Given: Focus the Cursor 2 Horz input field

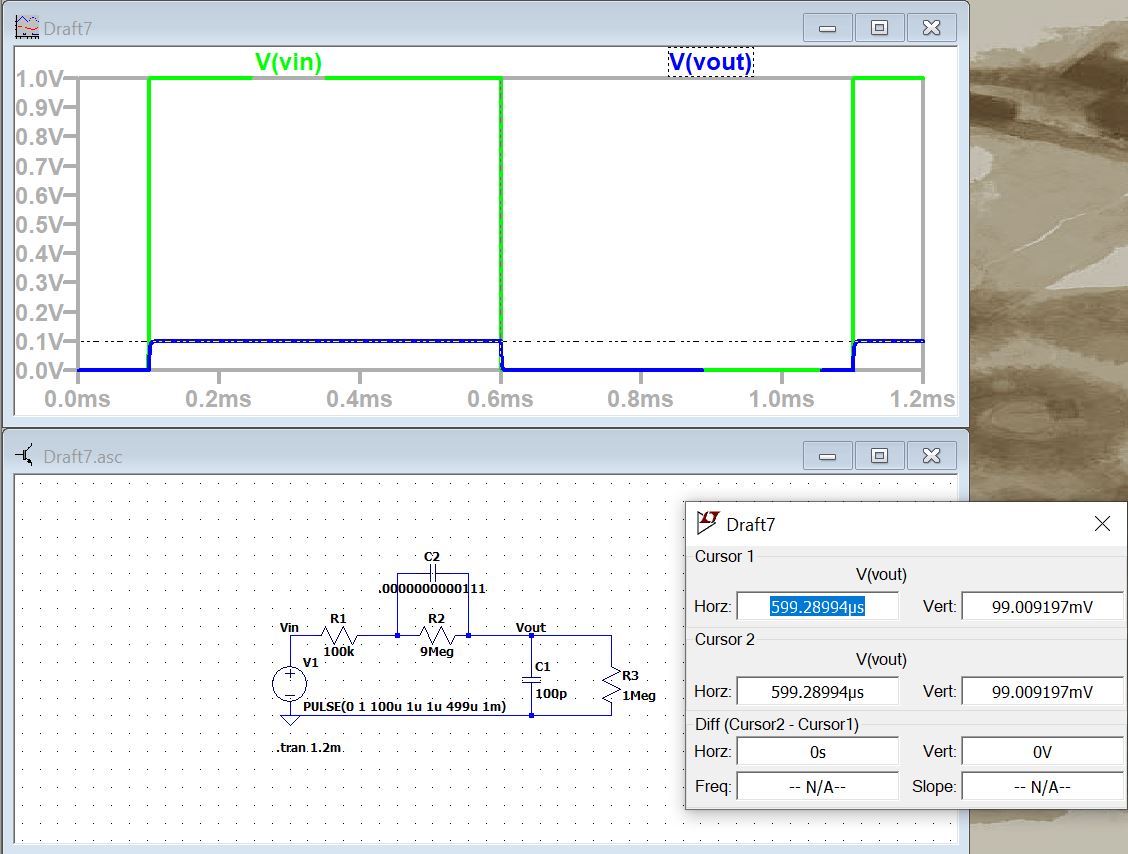Looking at the screenshot, I should click(x=817, y=692).
